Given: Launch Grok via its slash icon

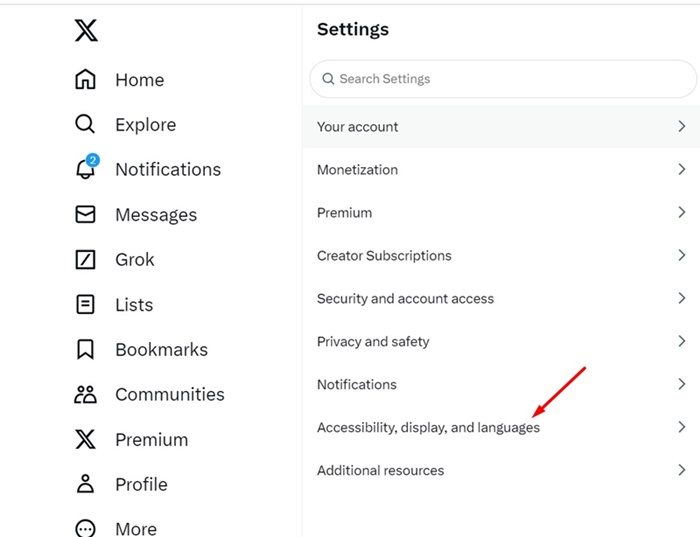Looking at the screenshot, I should 85,259.
